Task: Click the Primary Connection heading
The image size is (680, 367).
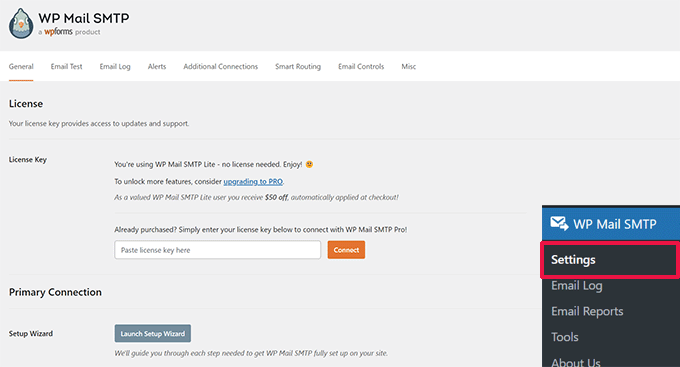Action: pyautogui.click(x=56, y=292)
